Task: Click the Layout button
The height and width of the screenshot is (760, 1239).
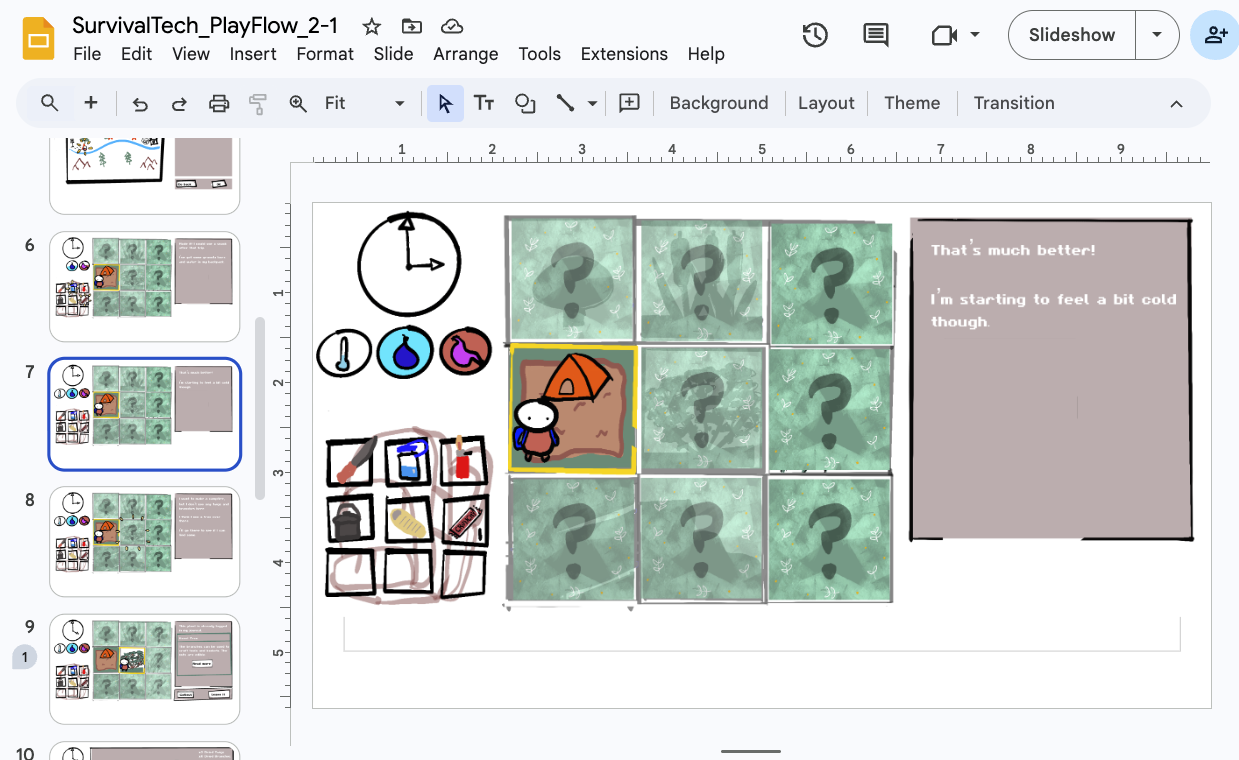Action: pos(826,103)
